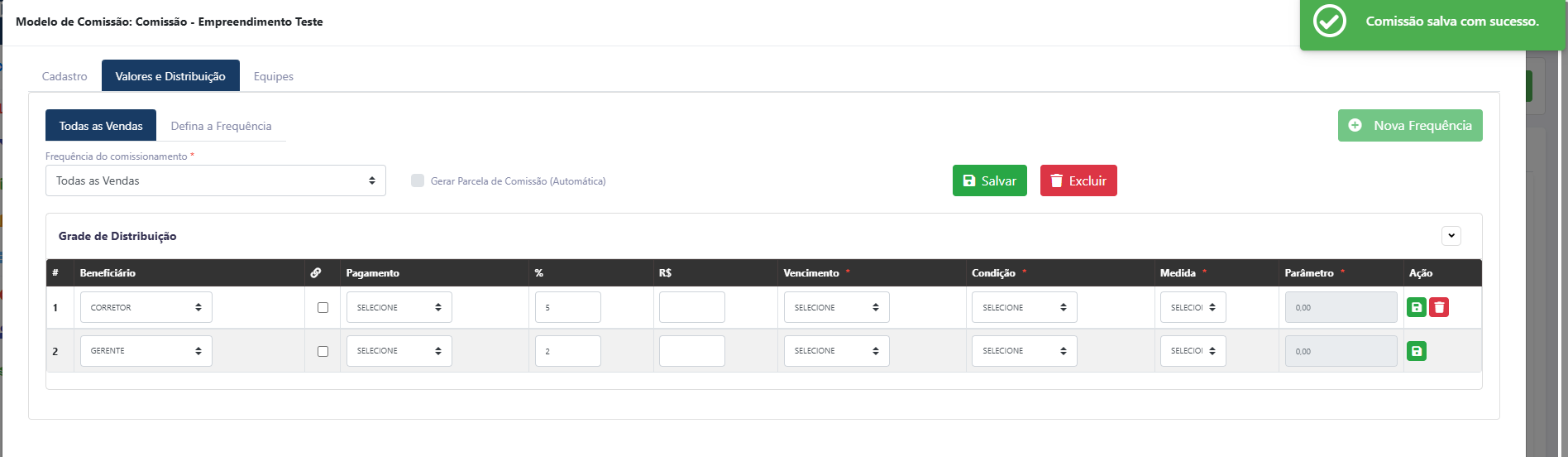Open the Defina a Frequência tab

click(221, 126)
